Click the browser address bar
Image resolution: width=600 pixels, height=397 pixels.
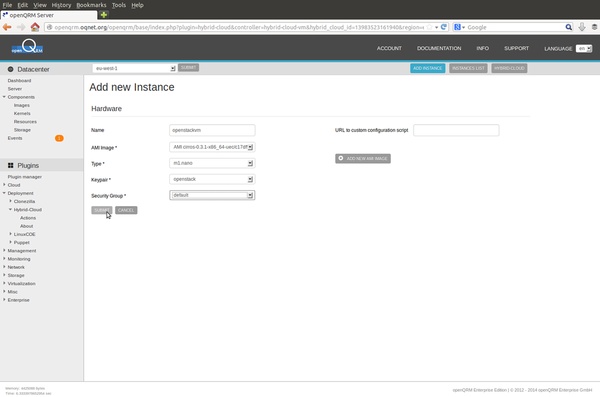[x=239, y=27]
